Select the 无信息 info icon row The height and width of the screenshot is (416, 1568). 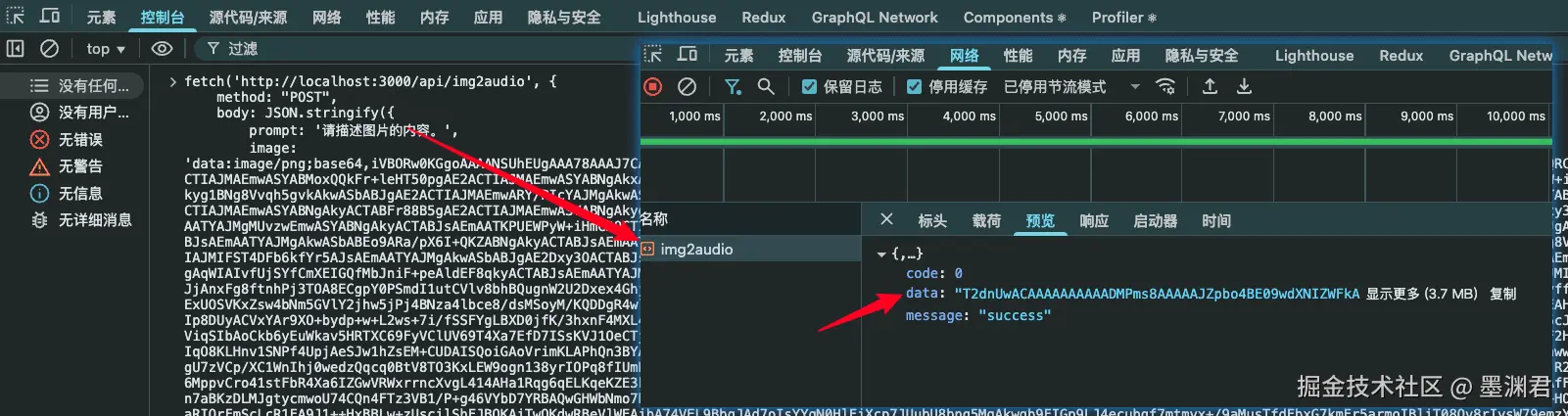coord(74,194)
